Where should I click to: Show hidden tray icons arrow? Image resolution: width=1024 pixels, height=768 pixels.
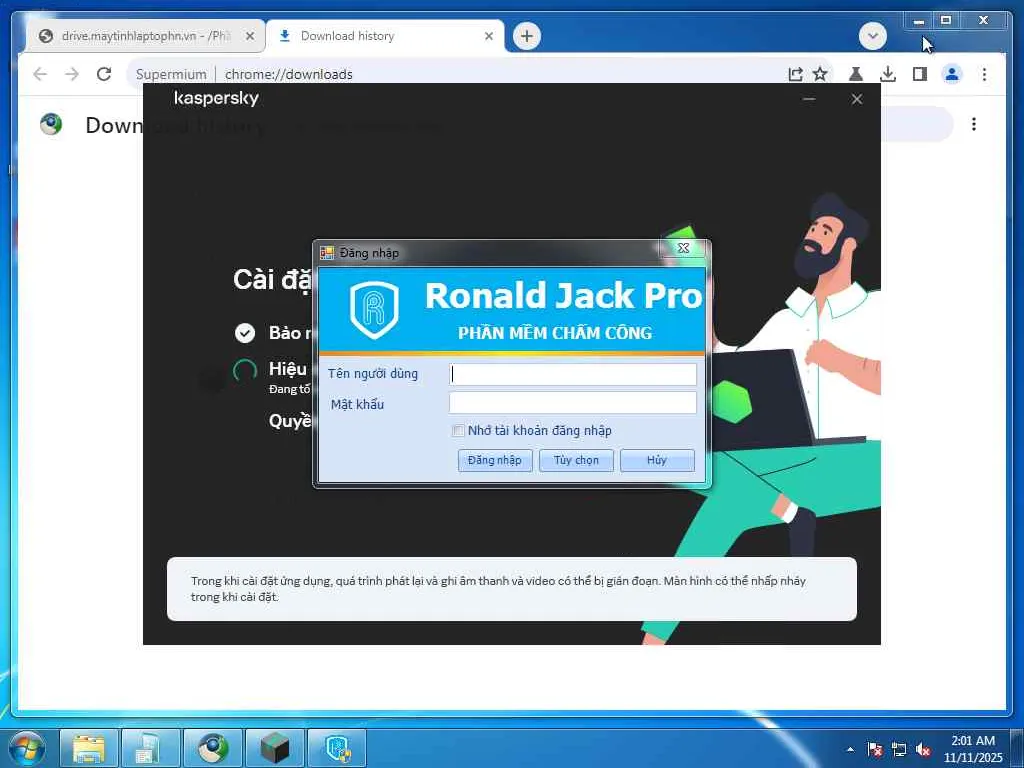(x=850, y=749)
